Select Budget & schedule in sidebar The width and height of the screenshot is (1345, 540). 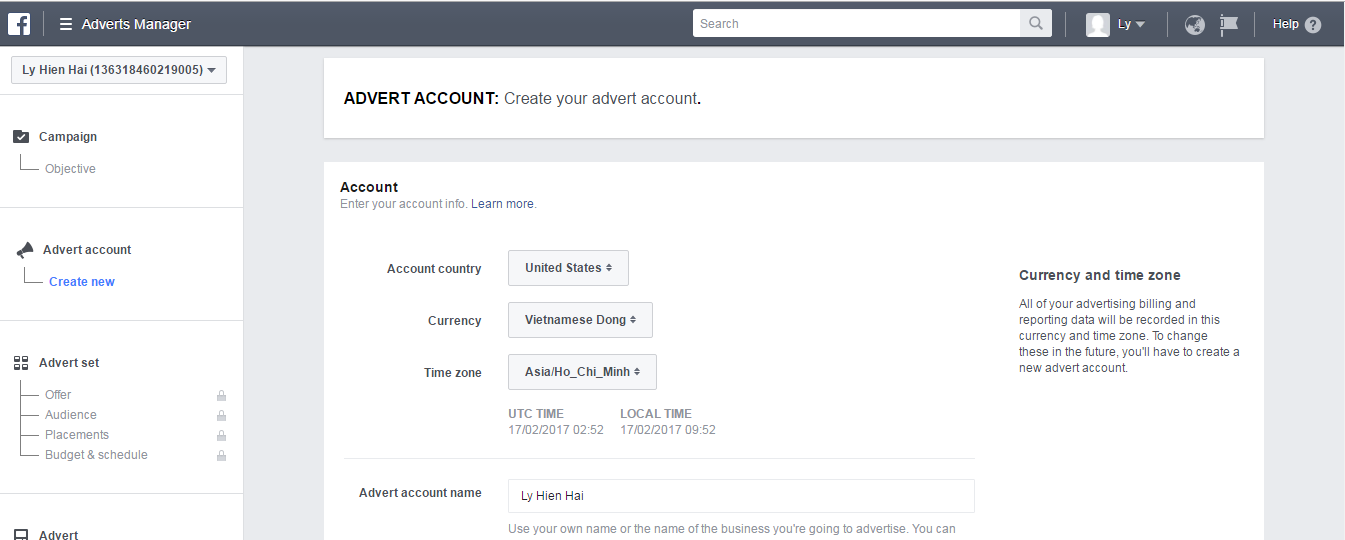click(x=96, y=455)
